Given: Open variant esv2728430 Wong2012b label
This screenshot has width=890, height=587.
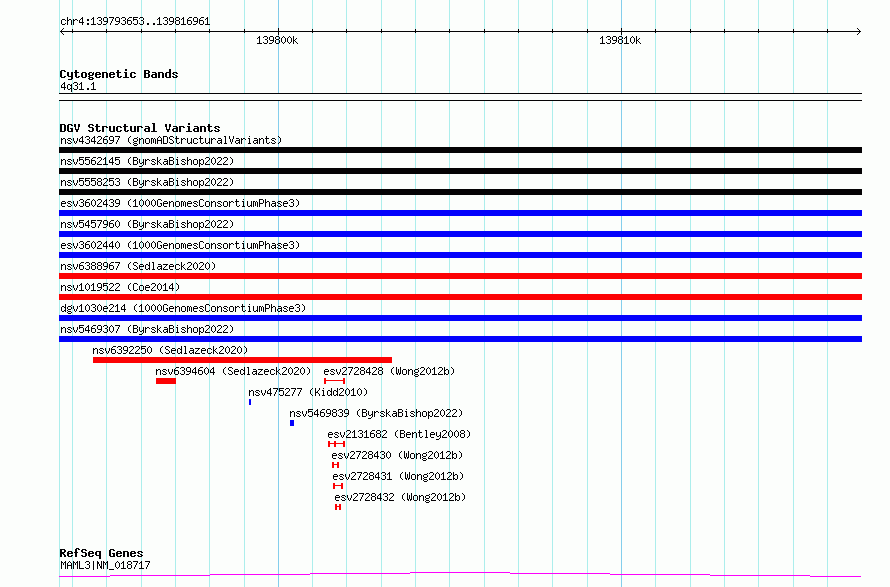Looking at the screenshot, I should (397, 455).
